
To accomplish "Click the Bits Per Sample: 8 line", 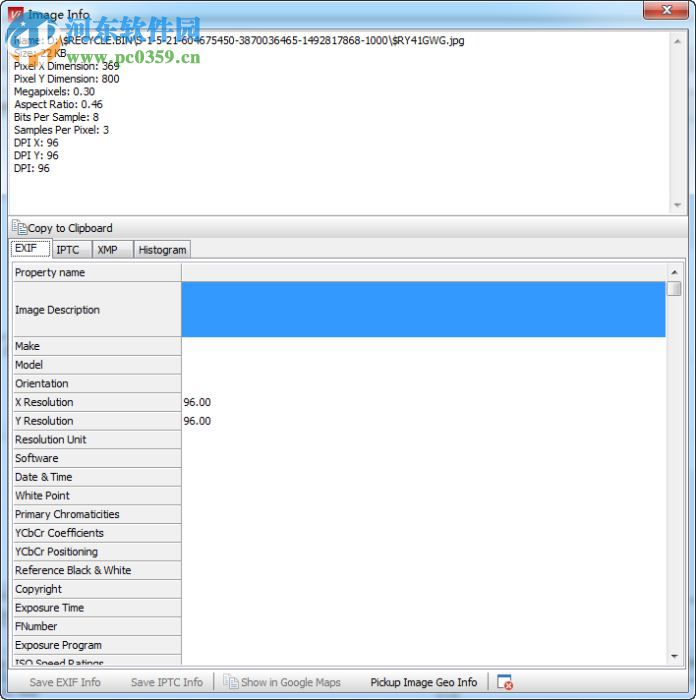I will (56, 117).
